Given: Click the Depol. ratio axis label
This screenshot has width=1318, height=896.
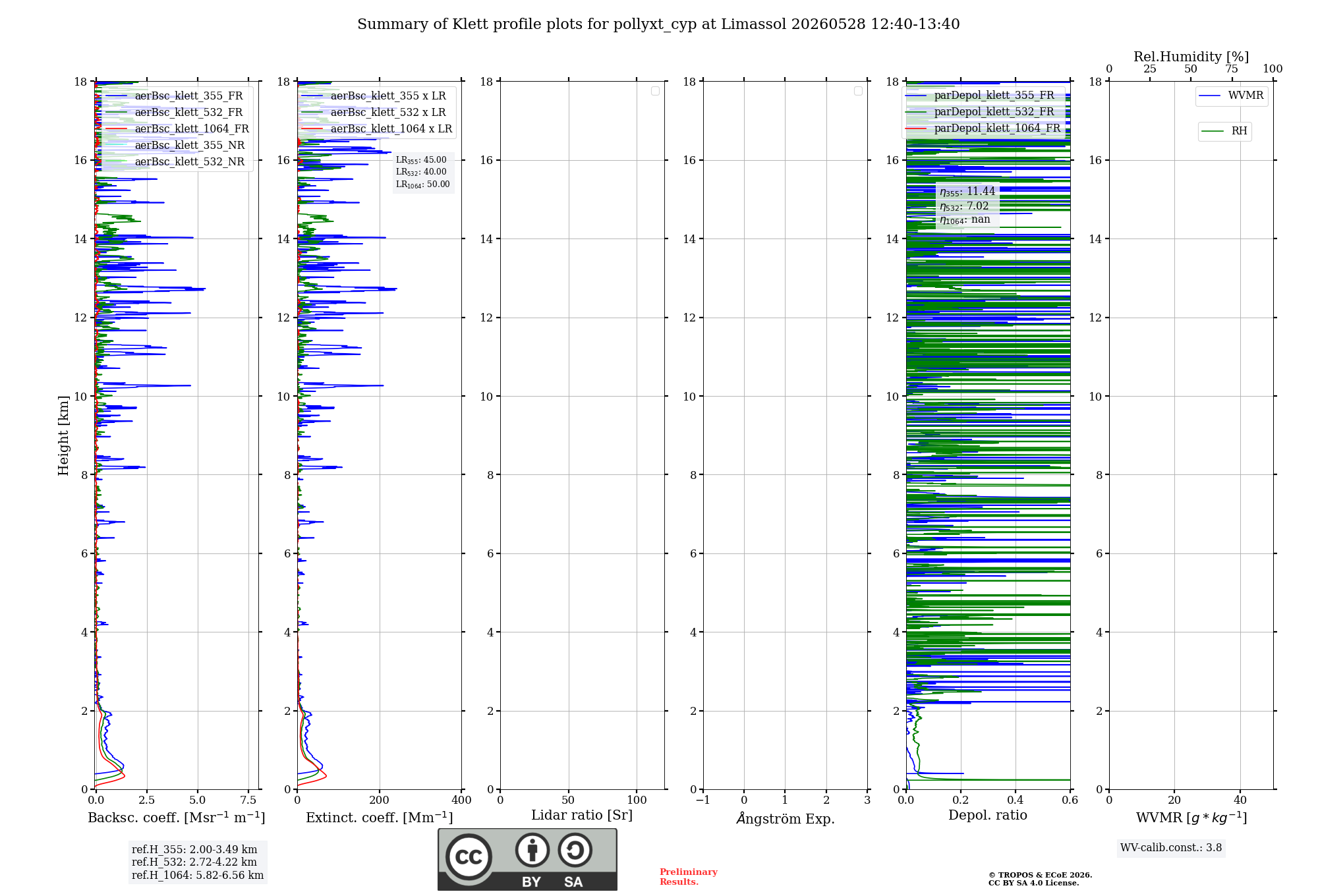Looking at the screenshot, I should click(x=988, y=816).
